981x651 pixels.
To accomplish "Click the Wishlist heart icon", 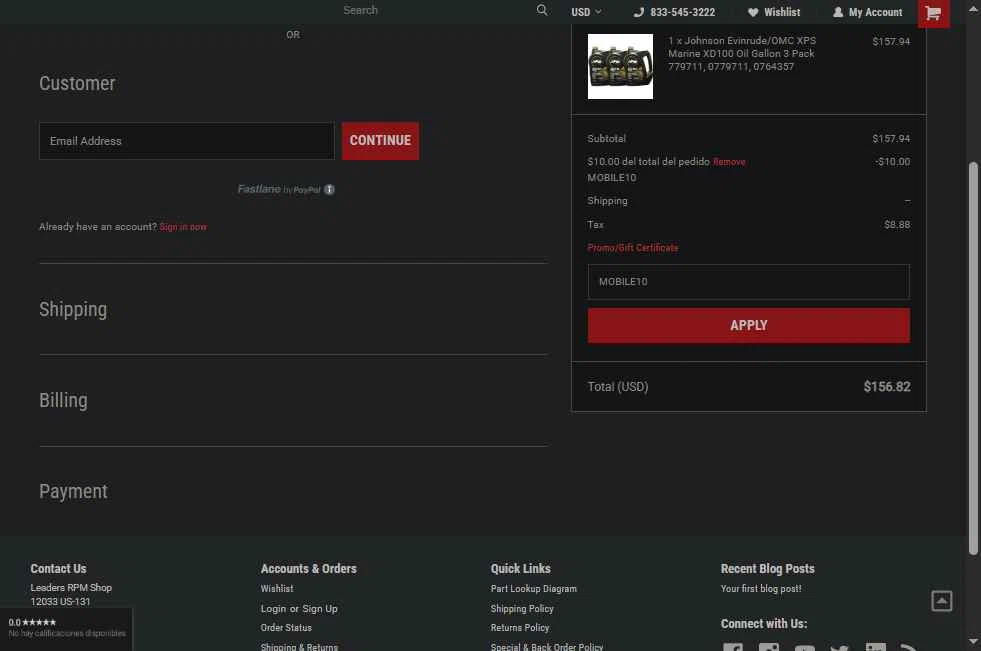I will pos(753,12).
